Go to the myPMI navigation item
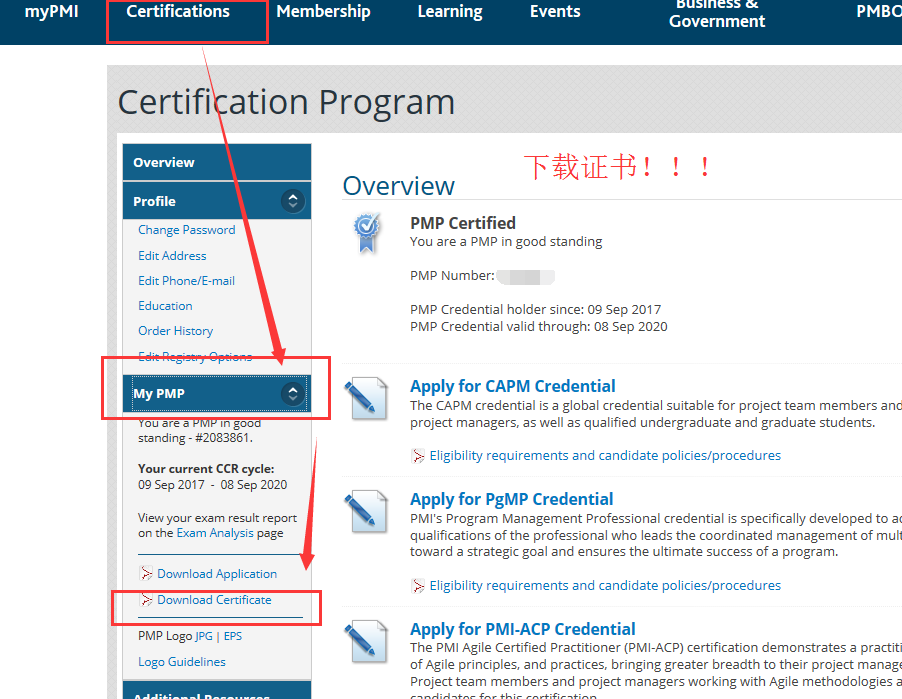 51,12
